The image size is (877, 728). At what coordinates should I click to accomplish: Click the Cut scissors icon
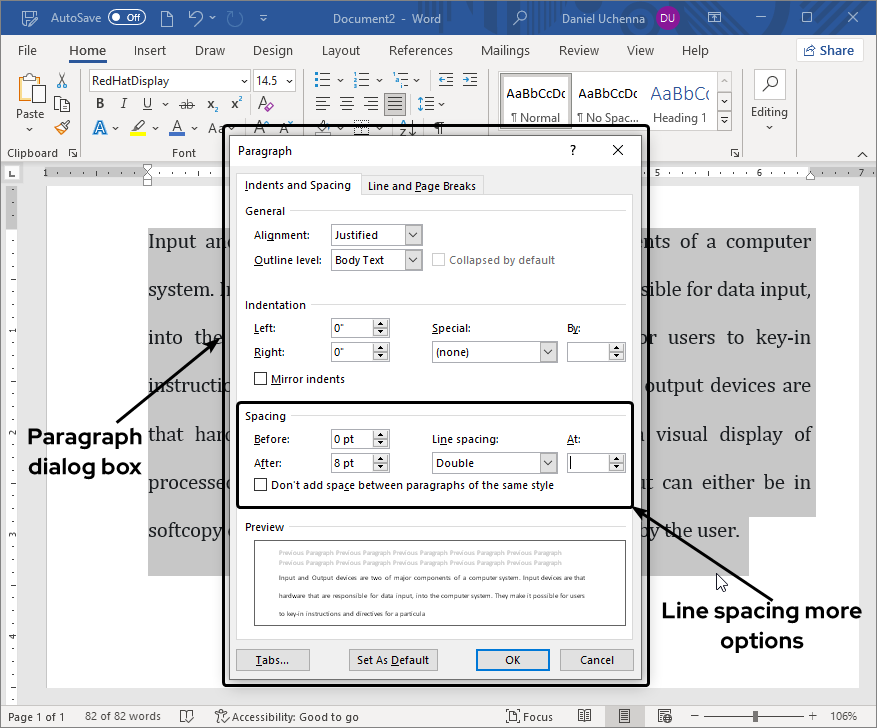(x=62, y=81)
